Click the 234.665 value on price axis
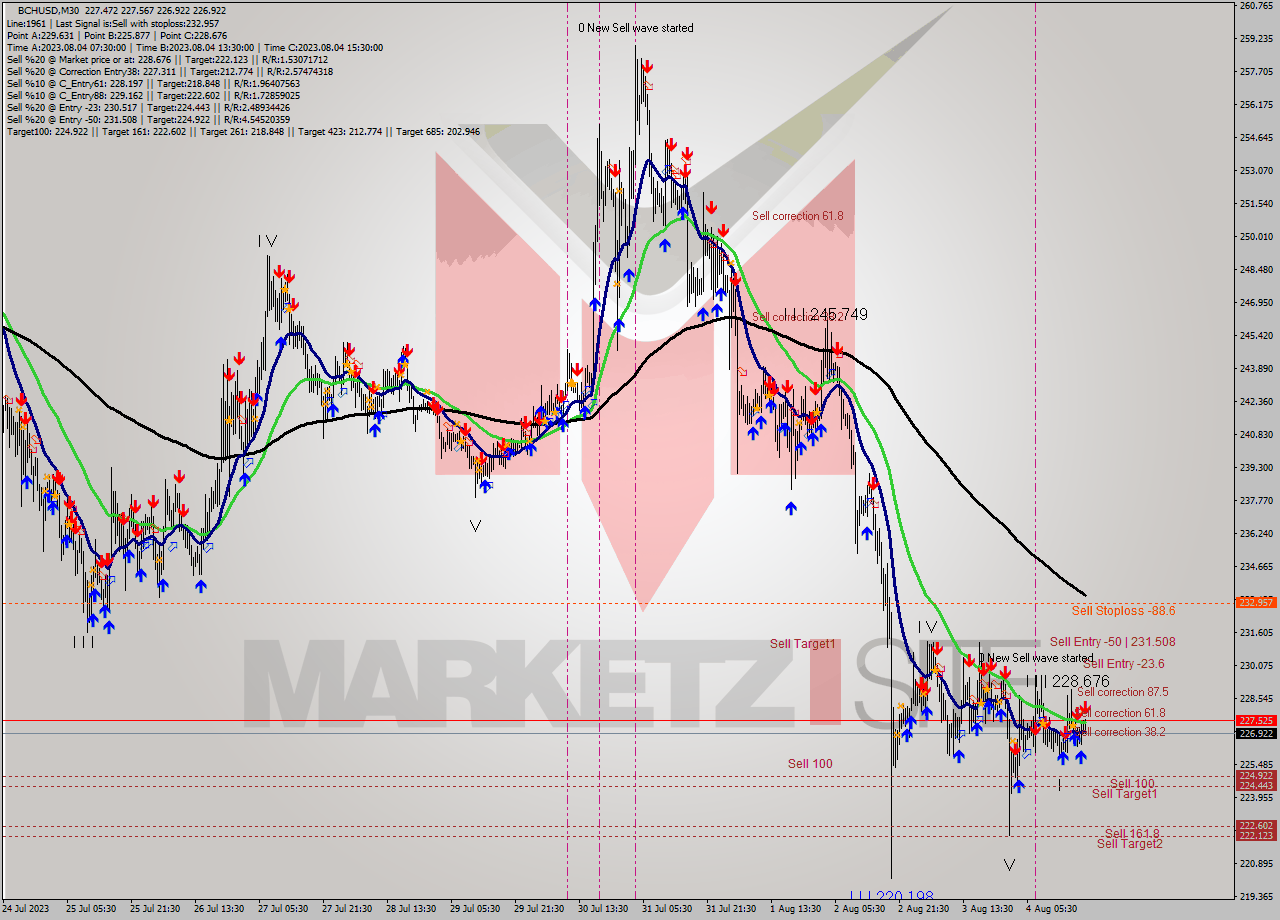Image resolution: width=1280 pixels, height=920 pixels. click(x=1256, y=566)
